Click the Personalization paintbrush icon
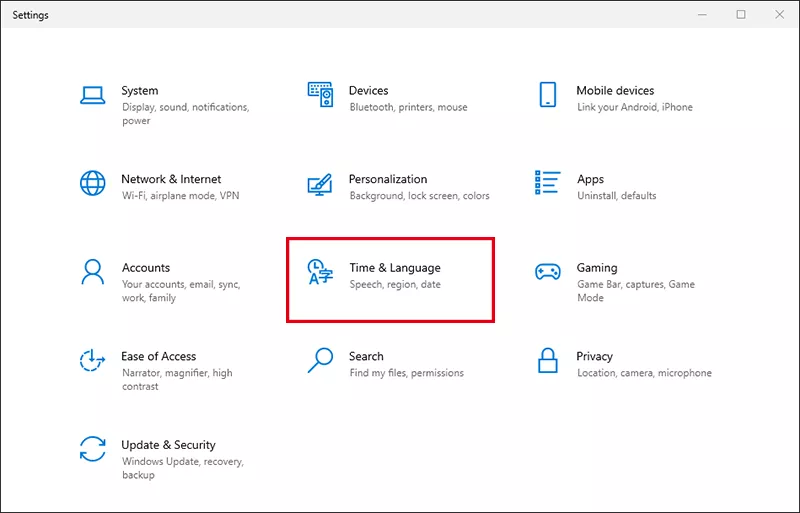 pos(320,184)
